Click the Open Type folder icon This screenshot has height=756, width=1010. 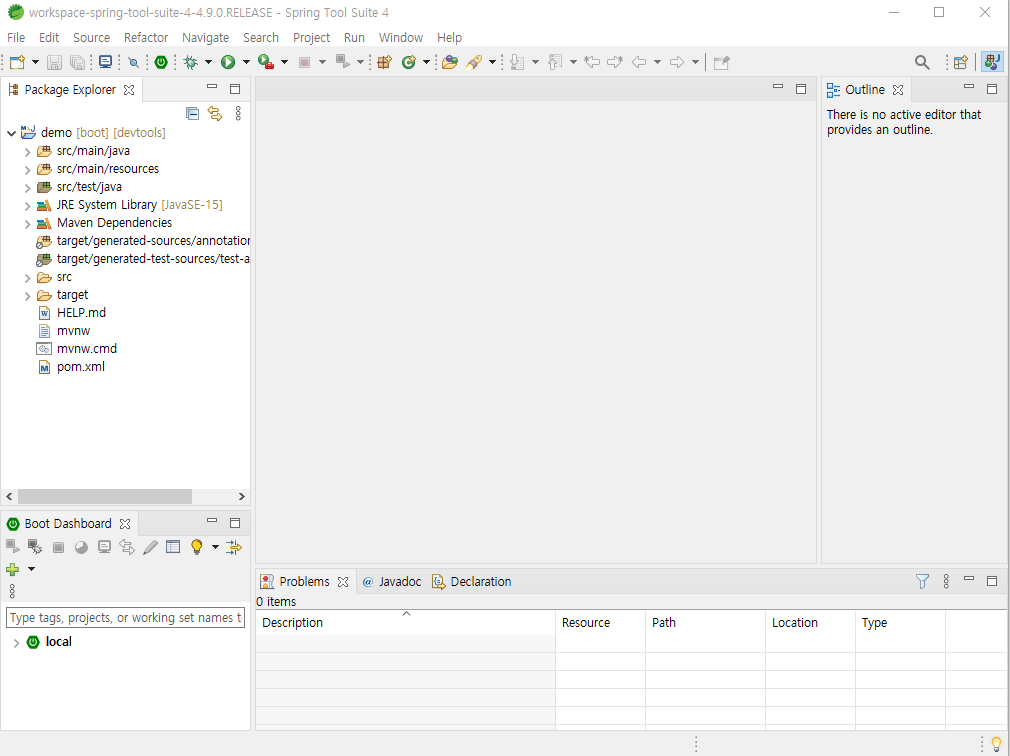click(x=450, y=62)
